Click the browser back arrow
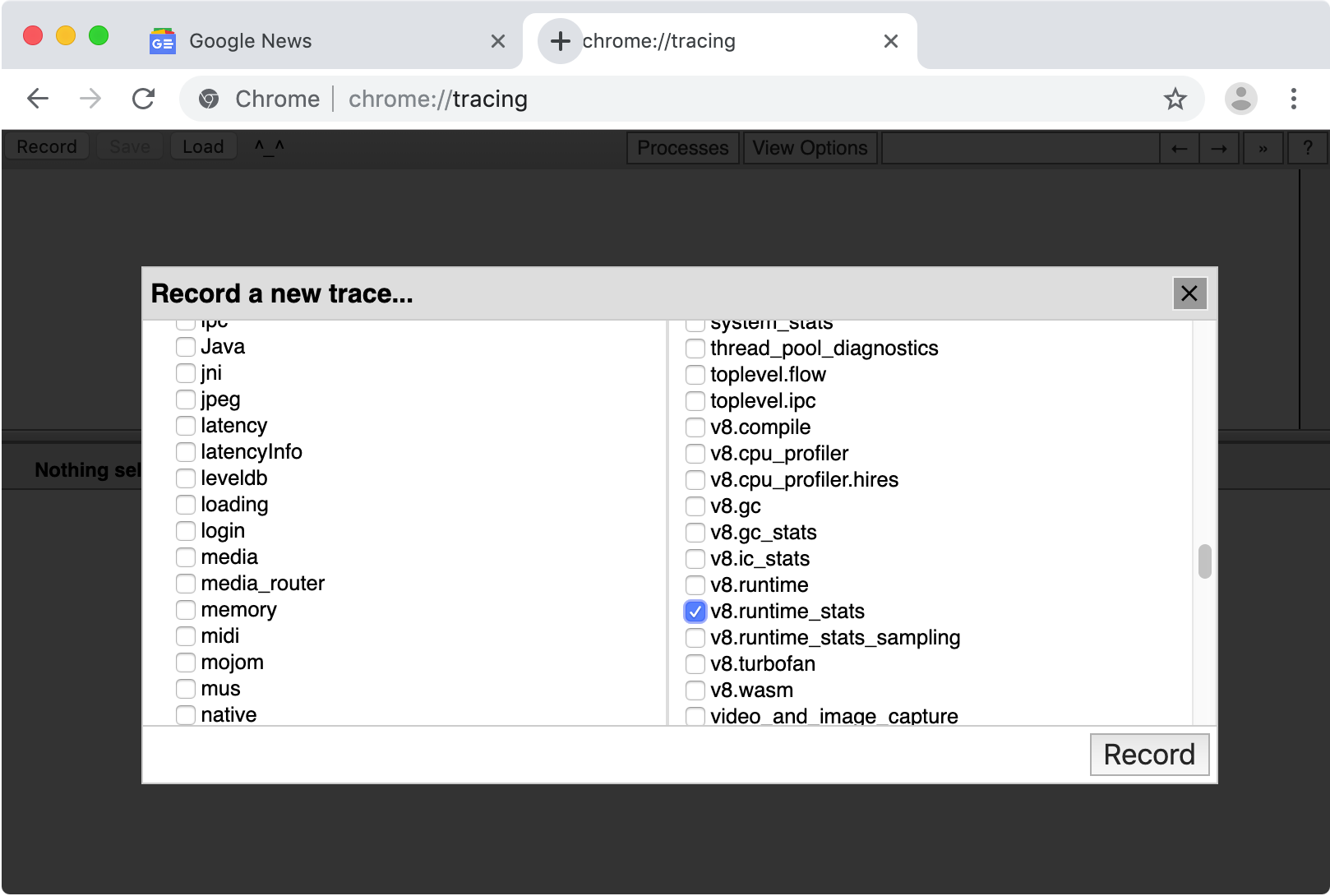Screen dimensions: 1330x896 click(37, 99)
